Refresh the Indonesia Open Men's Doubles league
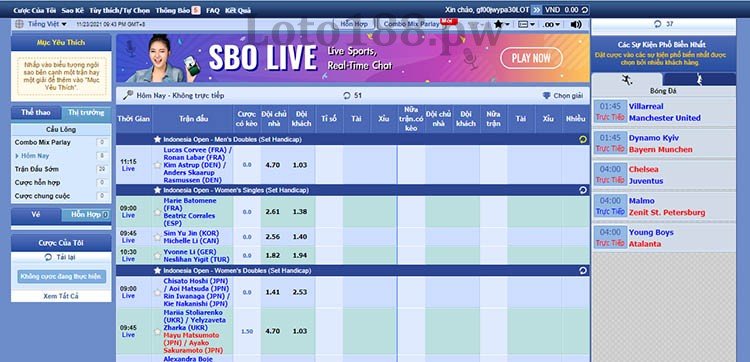This screenshot has width=750, height=362. tap(583, 140)
